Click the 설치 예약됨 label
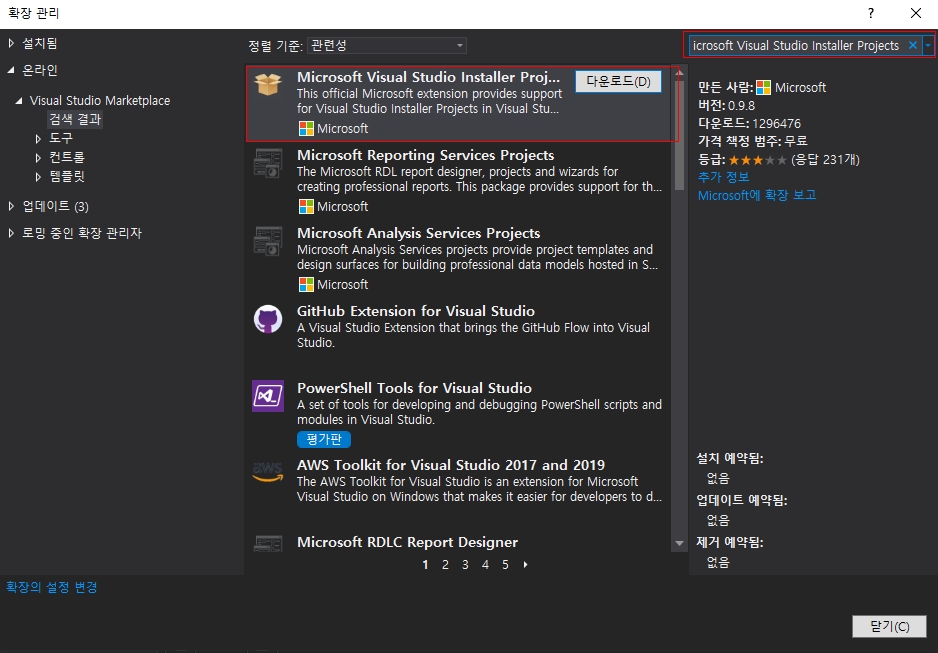Viewport: 938px width, 653px height. tap(730, 459)
